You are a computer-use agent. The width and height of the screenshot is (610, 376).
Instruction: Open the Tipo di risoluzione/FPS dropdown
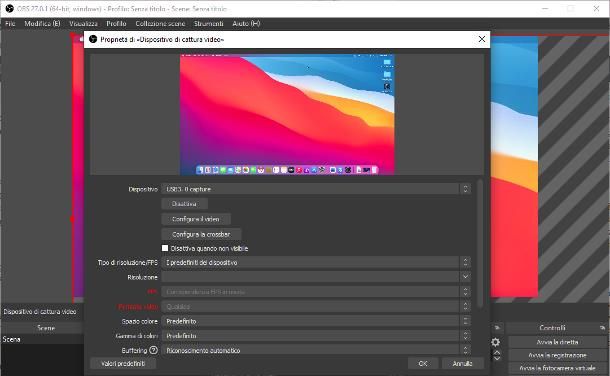point(316,262)
